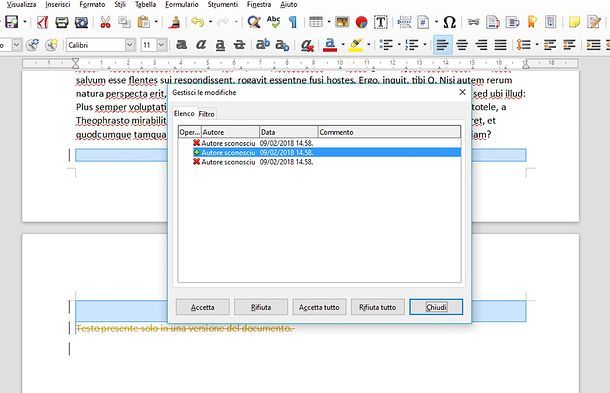Toggle Track Changes recording icon

coord(594,22)
